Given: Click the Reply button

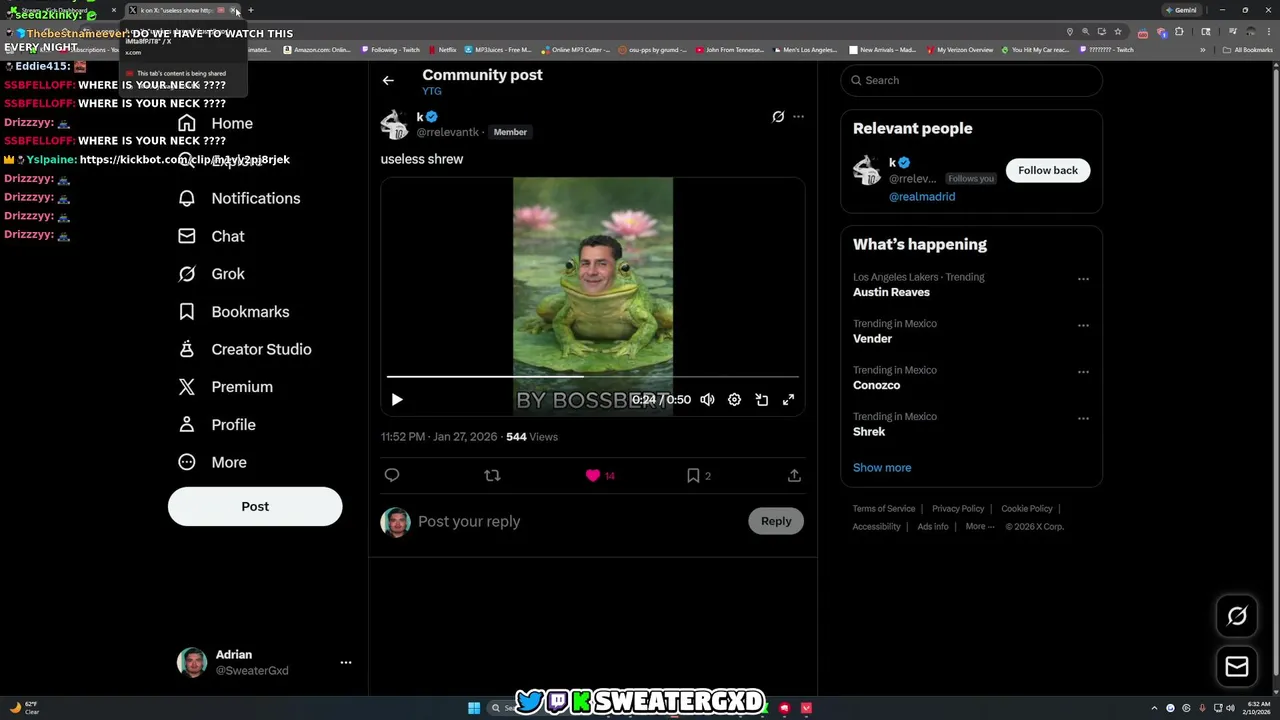Looking at the screenshot, I should [776, 521].
